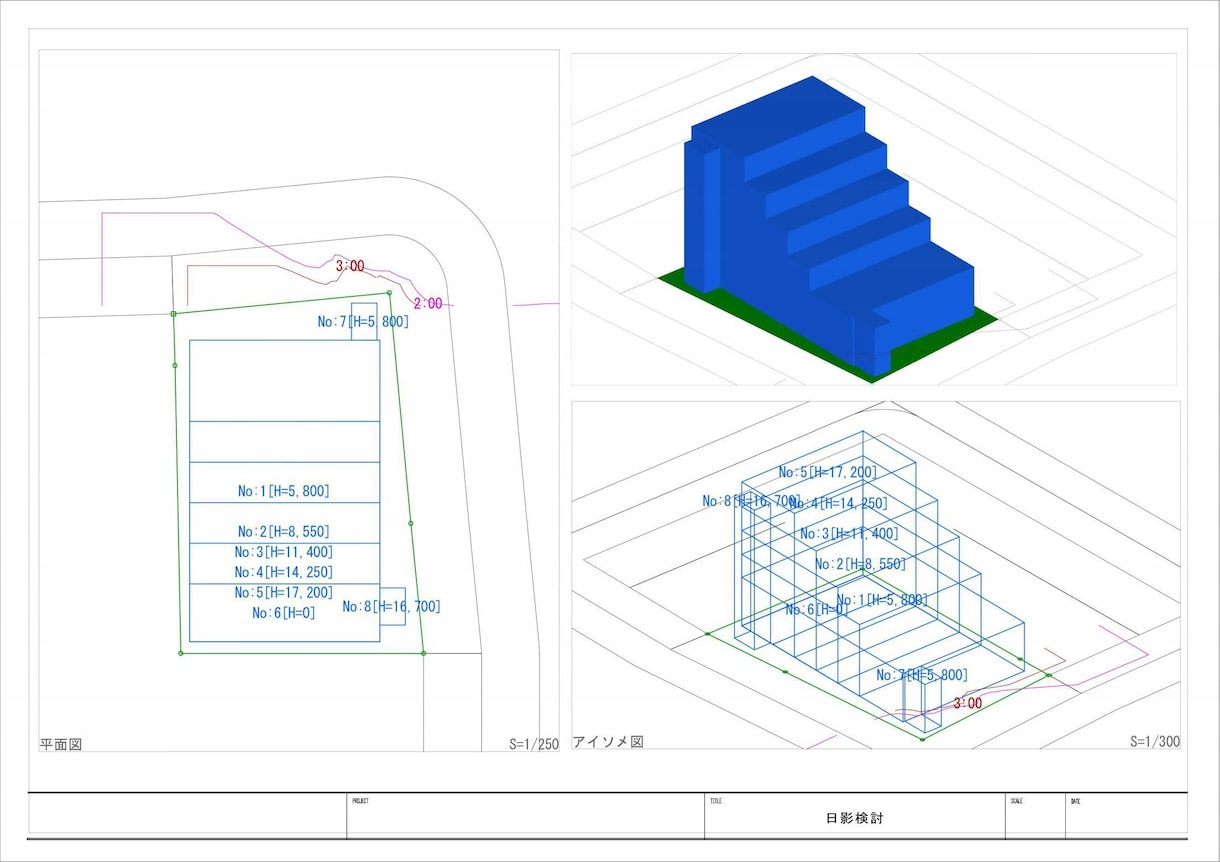
Task: Select the No:1[H=5,800] label in the plan view
Action: point(283,491)
